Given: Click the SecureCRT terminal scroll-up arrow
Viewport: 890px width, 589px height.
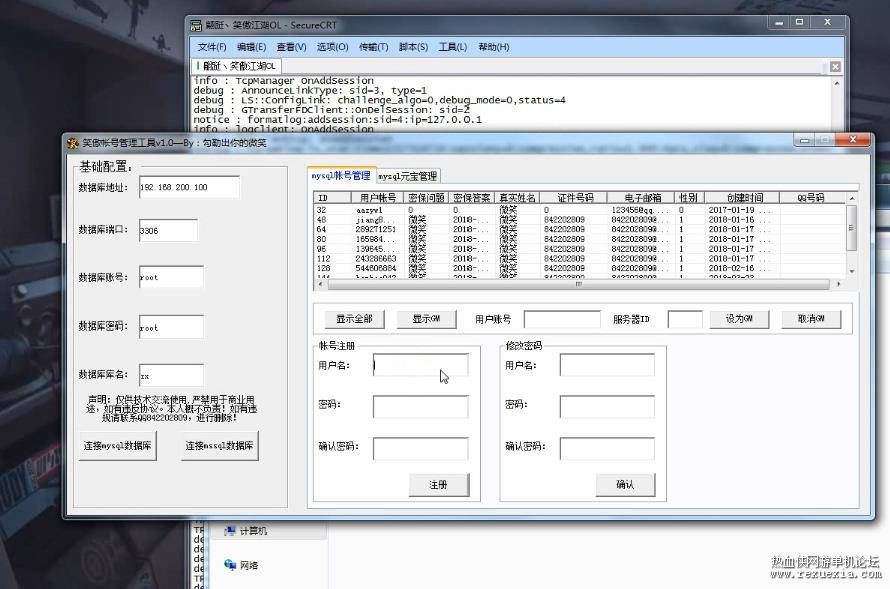Looking at the screenshot, I should coord(837,83).
